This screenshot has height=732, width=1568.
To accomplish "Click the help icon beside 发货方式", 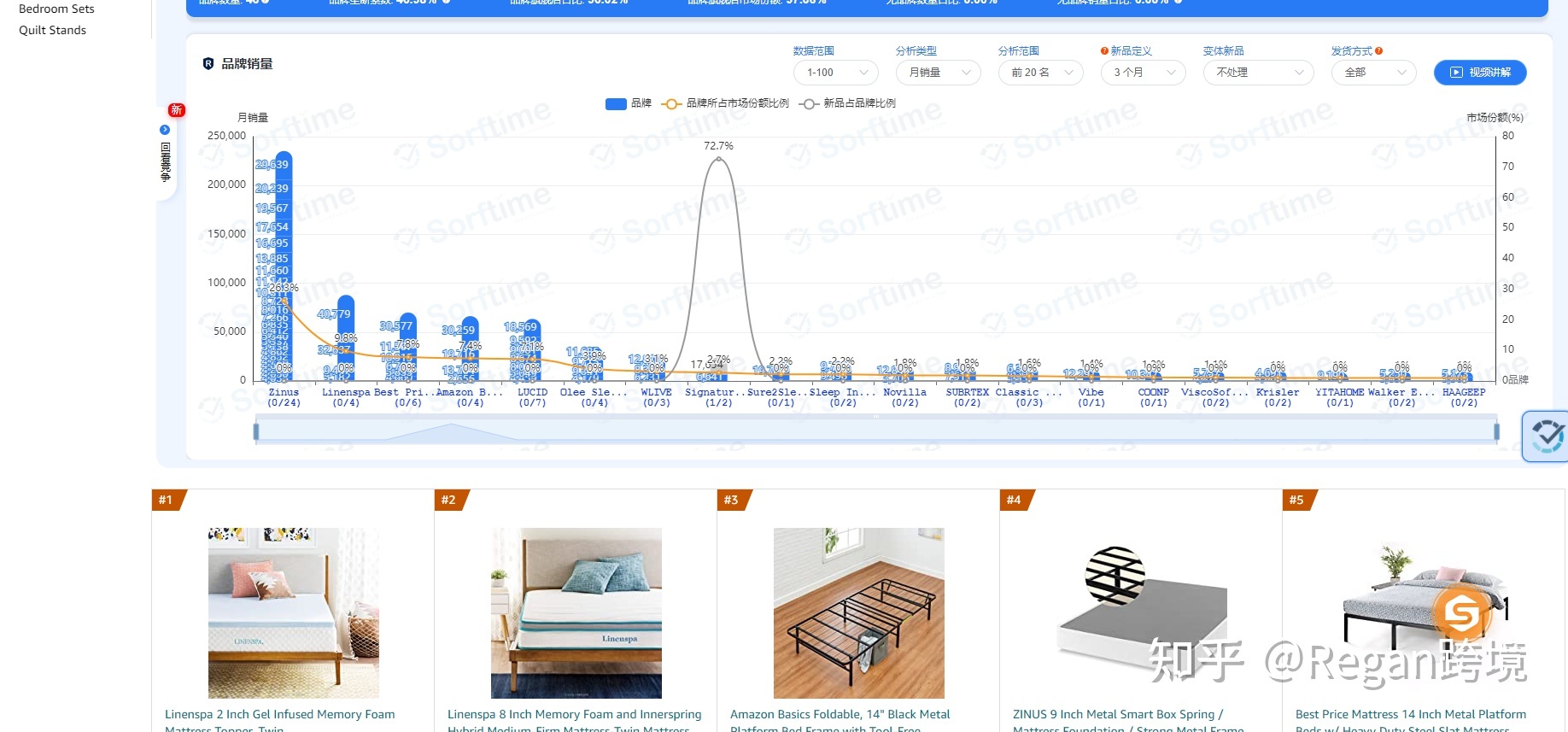I will pyautogui.click(x=1378, y=51).
